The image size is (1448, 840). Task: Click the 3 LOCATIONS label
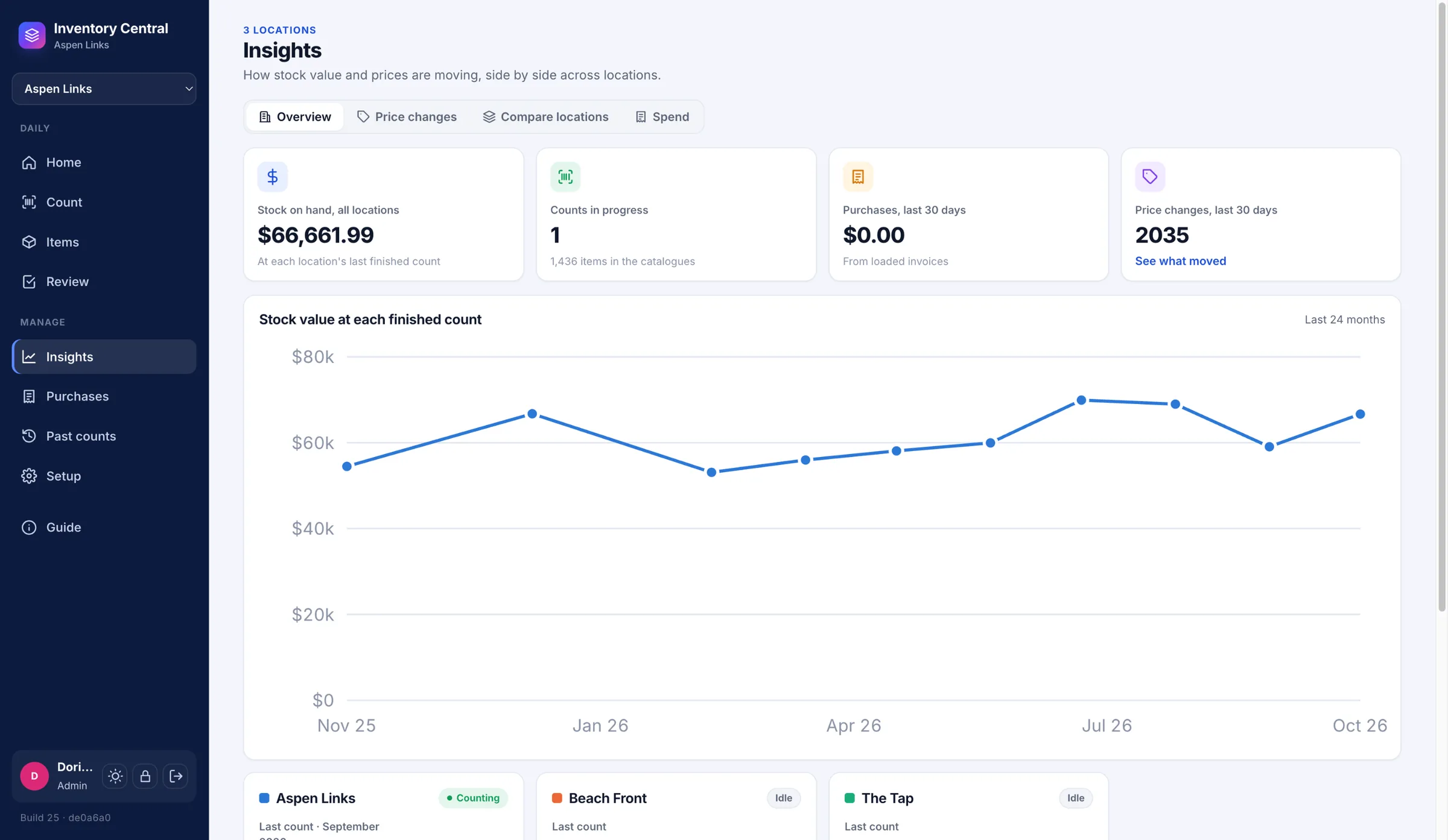(x=279, y=30)
